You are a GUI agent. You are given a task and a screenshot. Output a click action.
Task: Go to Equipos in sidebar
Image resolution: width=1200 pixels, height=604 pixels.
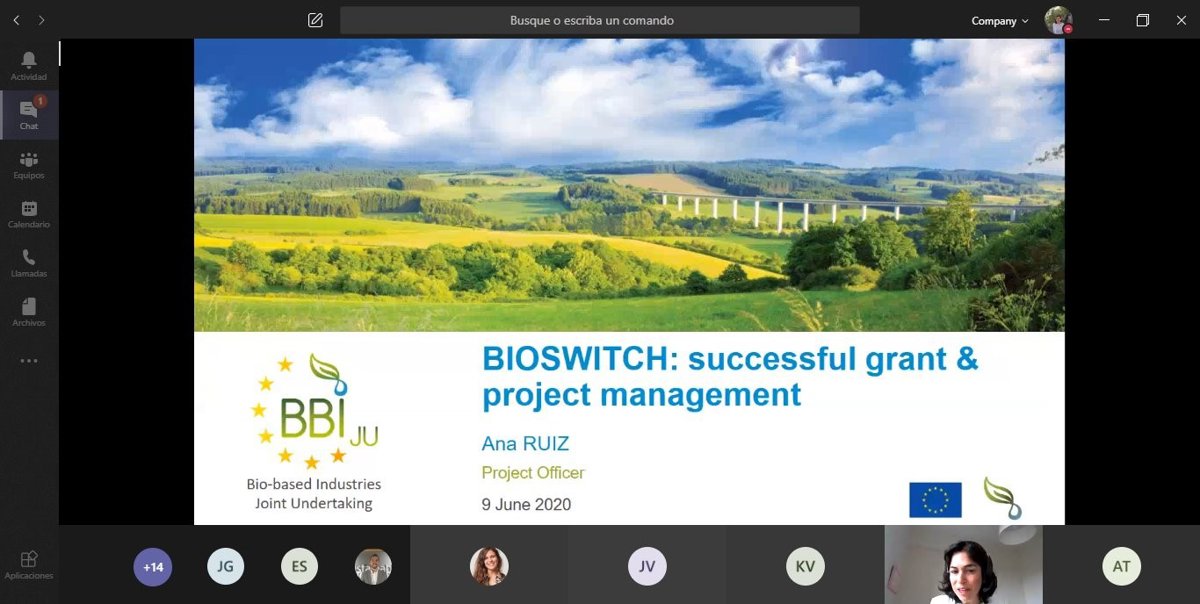pyautogui.click(x=29, y=165)
